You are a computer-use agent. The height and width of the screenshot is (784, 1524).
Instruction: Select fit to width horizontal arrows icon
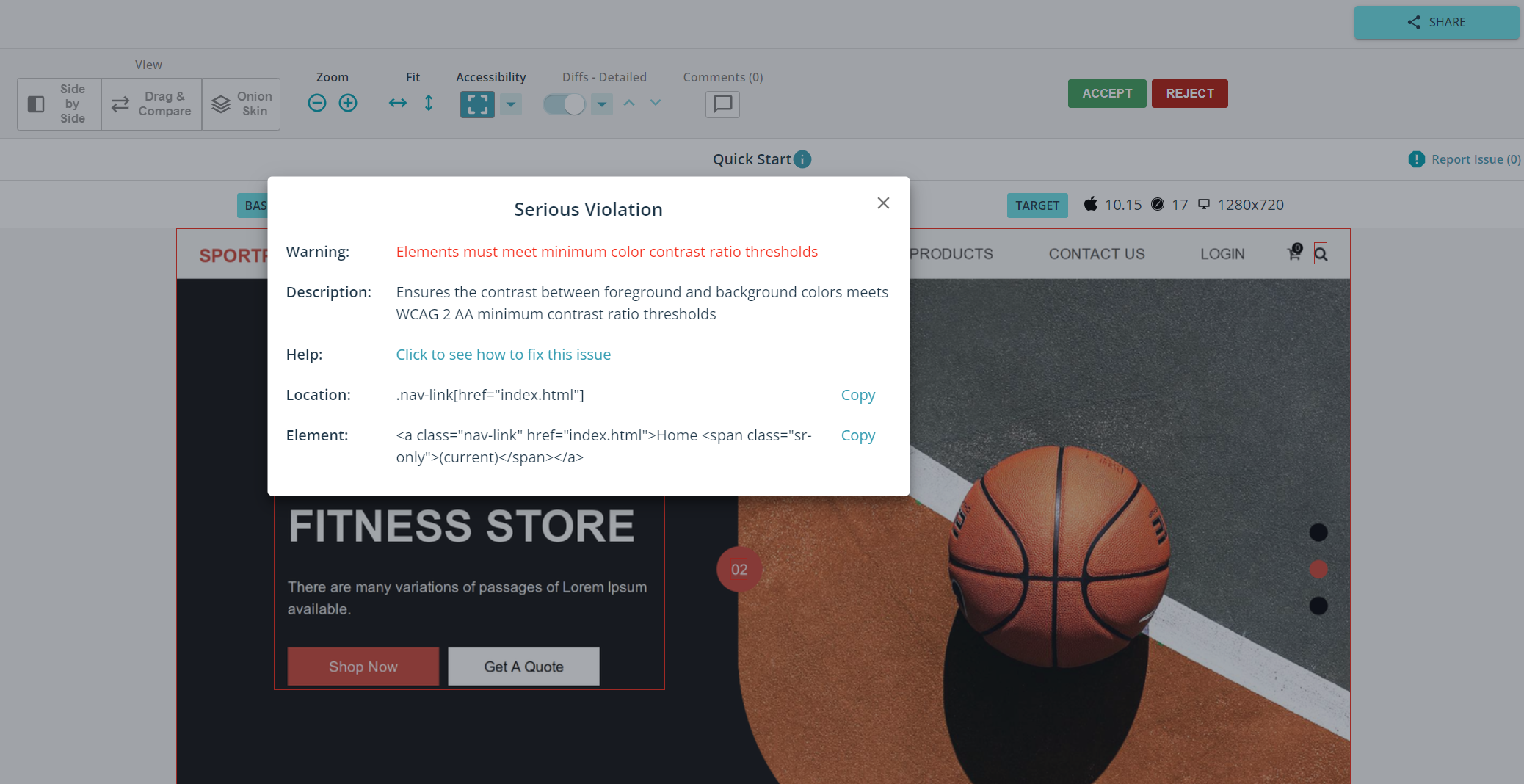pos(398,104)
